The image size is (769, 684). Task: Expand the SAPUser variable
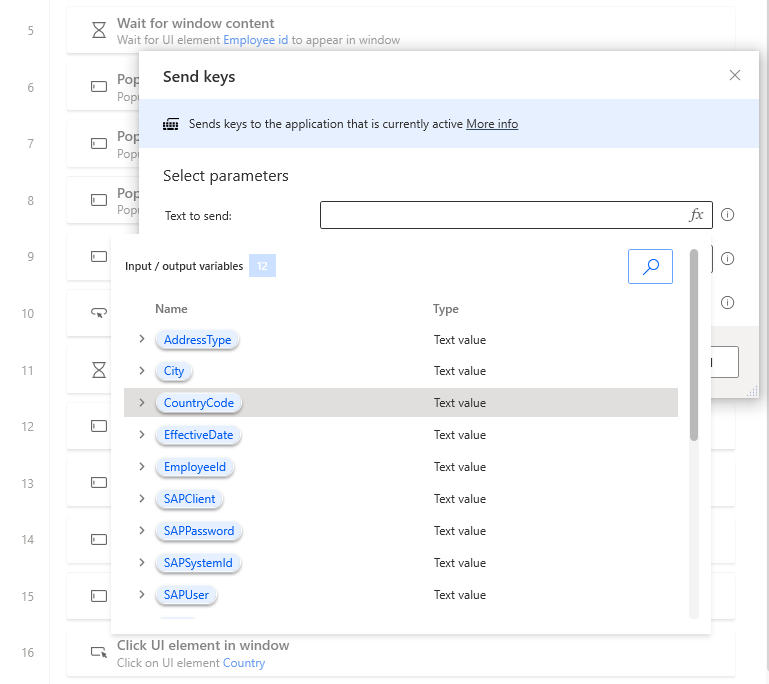click(142, 594)
